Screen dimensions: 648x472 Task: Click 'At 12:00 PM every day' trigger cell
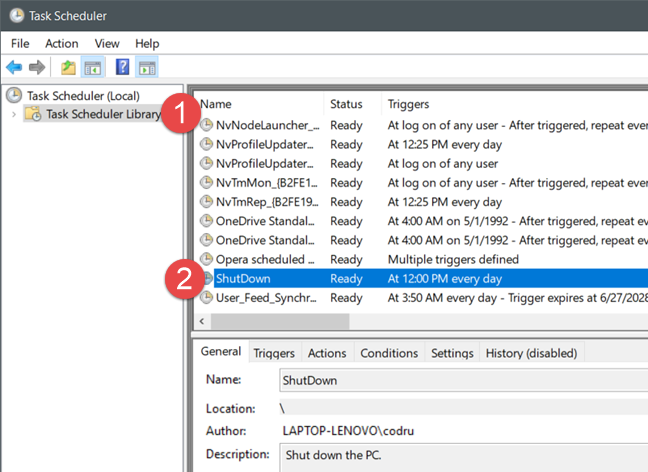pyautogui.click(x=445, y=279)
